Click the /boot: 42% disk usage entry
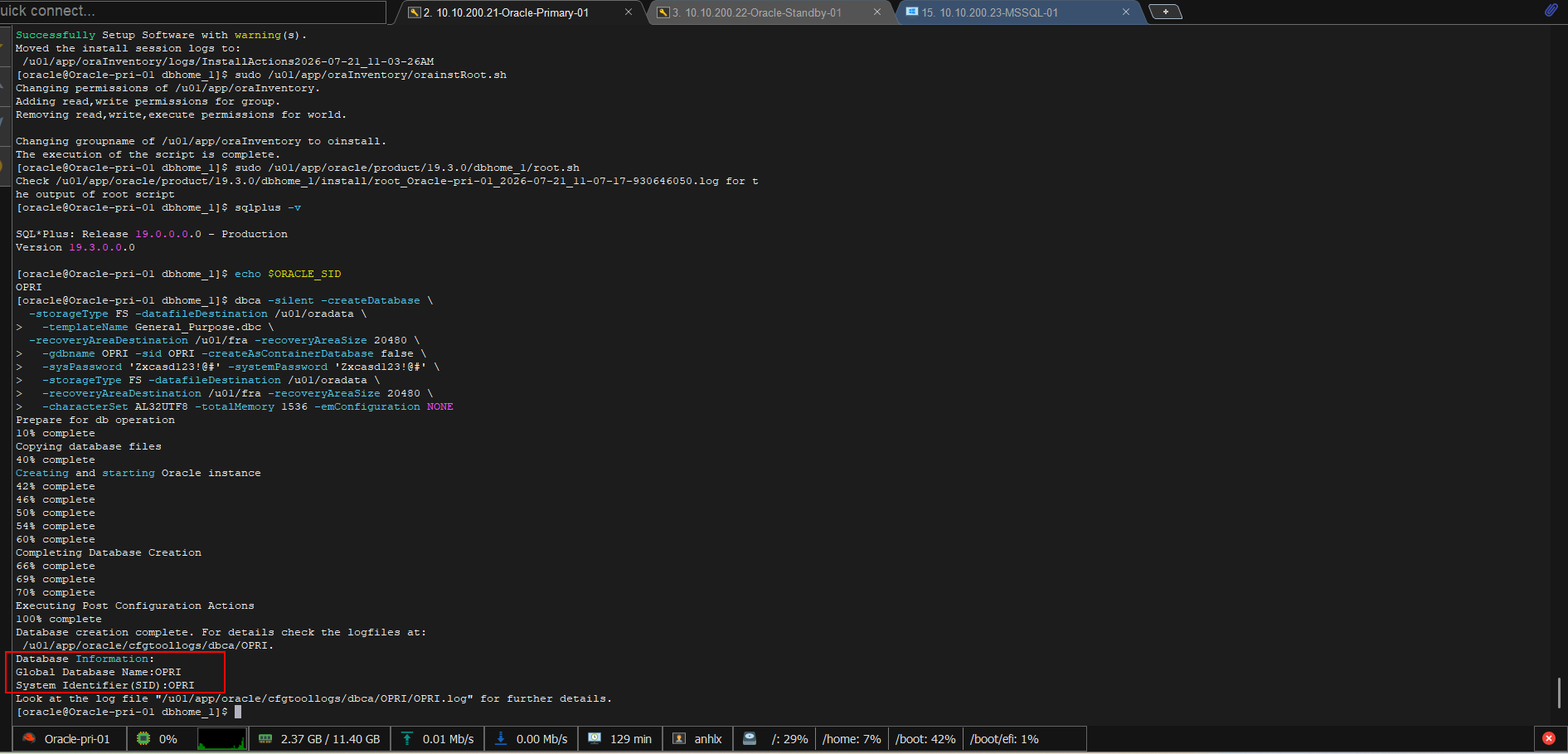This screenshot has width=1568, height=754. pyautogui.click(x=925, y=739)
